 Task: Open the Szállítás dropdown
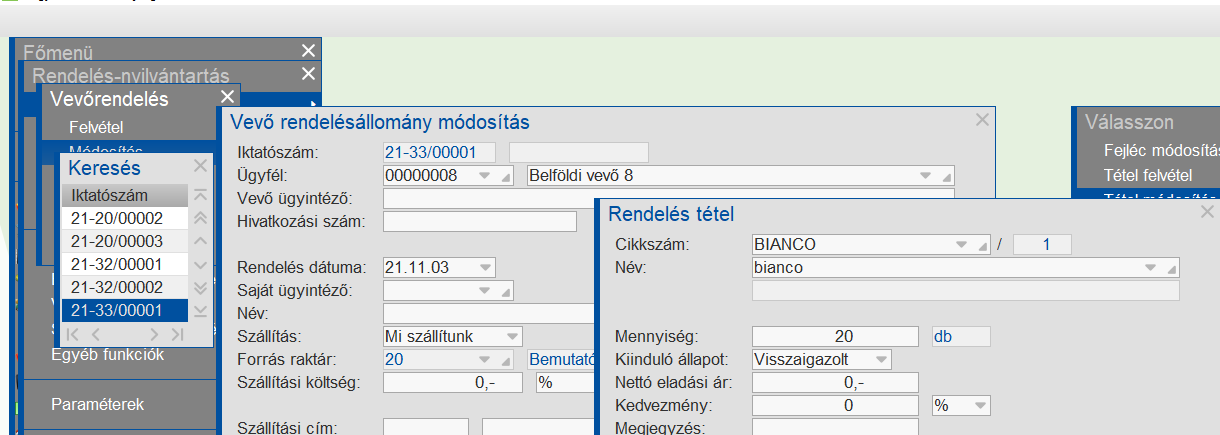[x=512, y=336]
